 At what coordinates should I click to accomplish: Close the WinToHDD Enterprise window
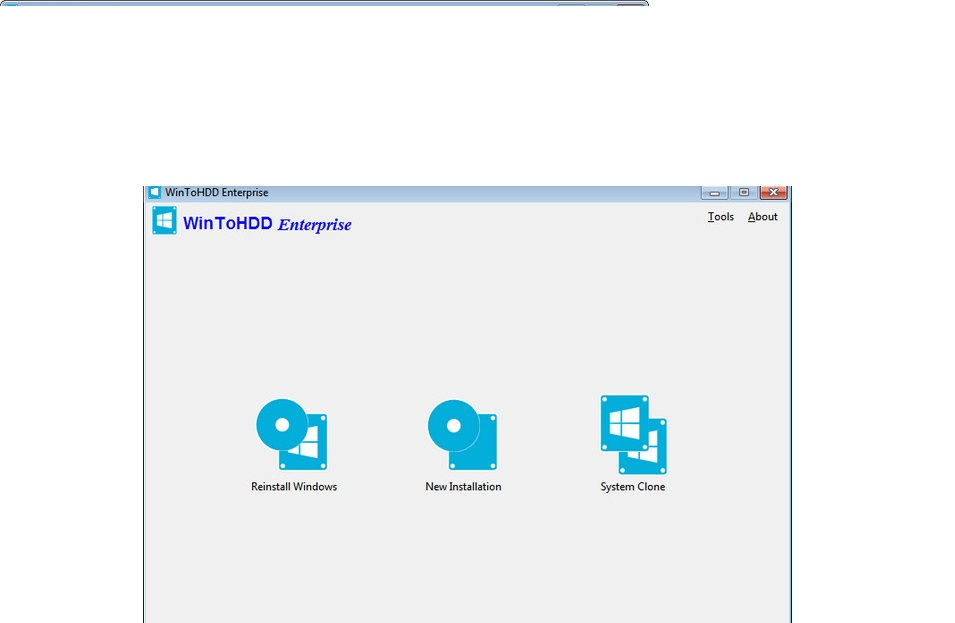point(774,192)
